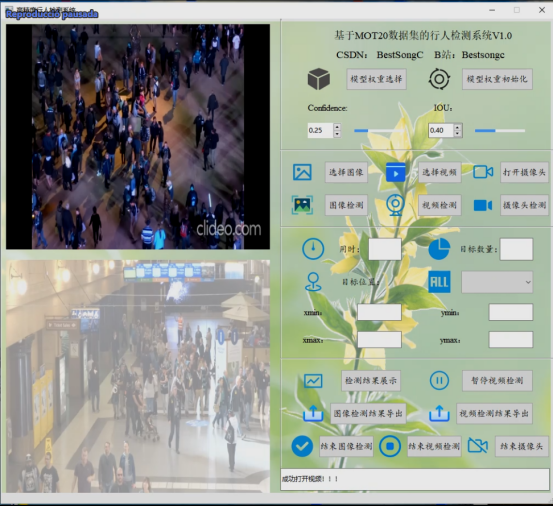
Task: Decrease IOU with spinbox down arrow
Action: [458, 134]
